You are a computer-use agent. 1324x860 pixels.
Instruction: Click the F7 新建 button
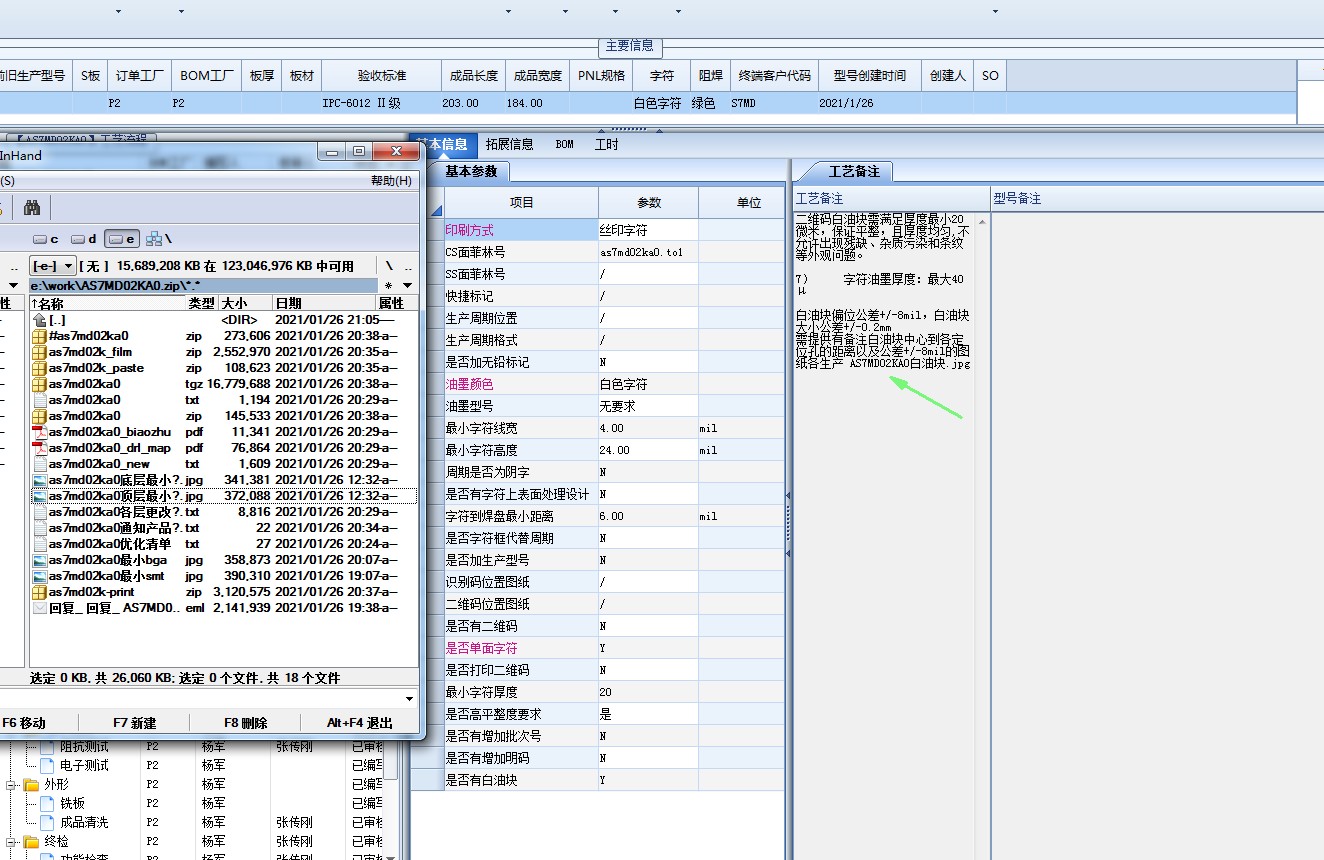(x=134, y=722)
